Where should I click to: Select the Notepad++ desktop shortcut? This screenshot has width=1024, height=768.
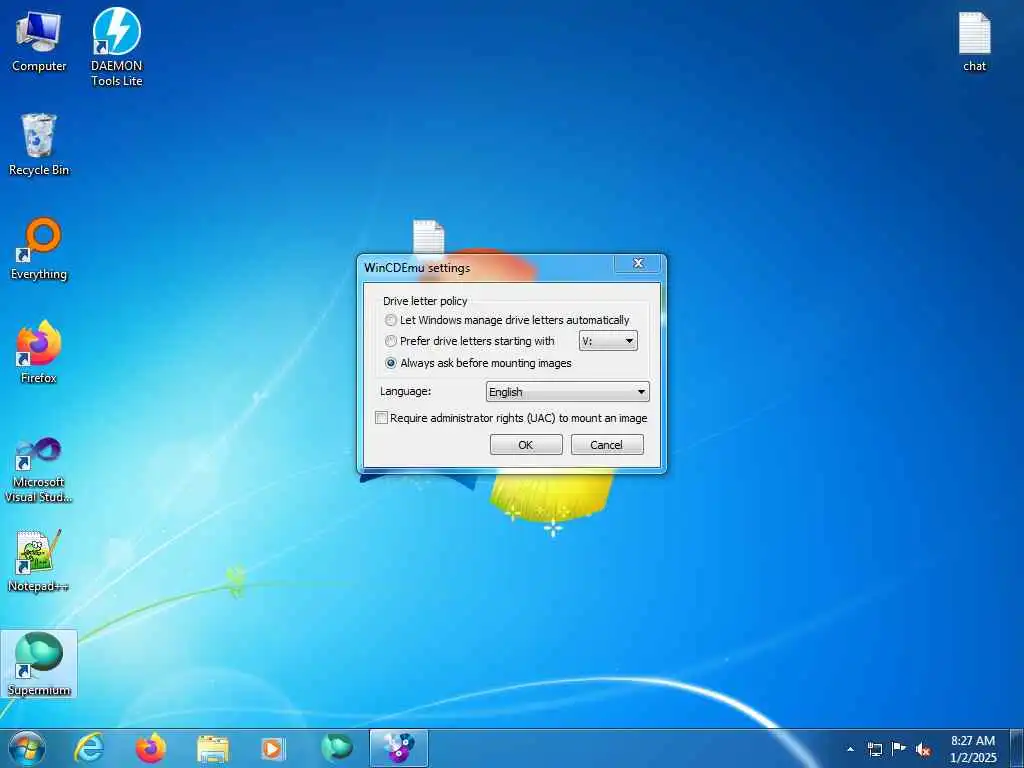point(39,561)
